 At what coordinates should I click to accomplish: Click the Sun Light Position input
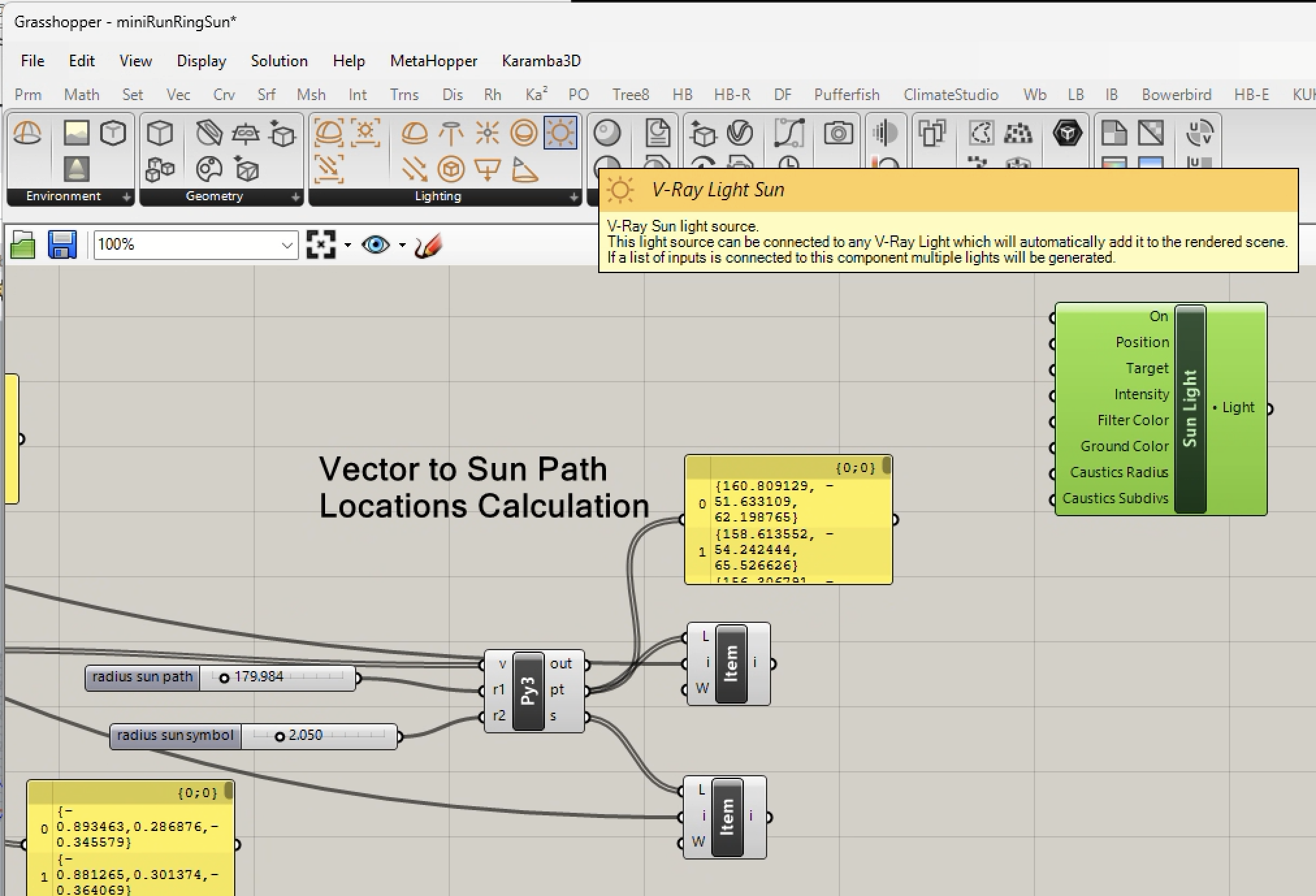[1142, 343]
